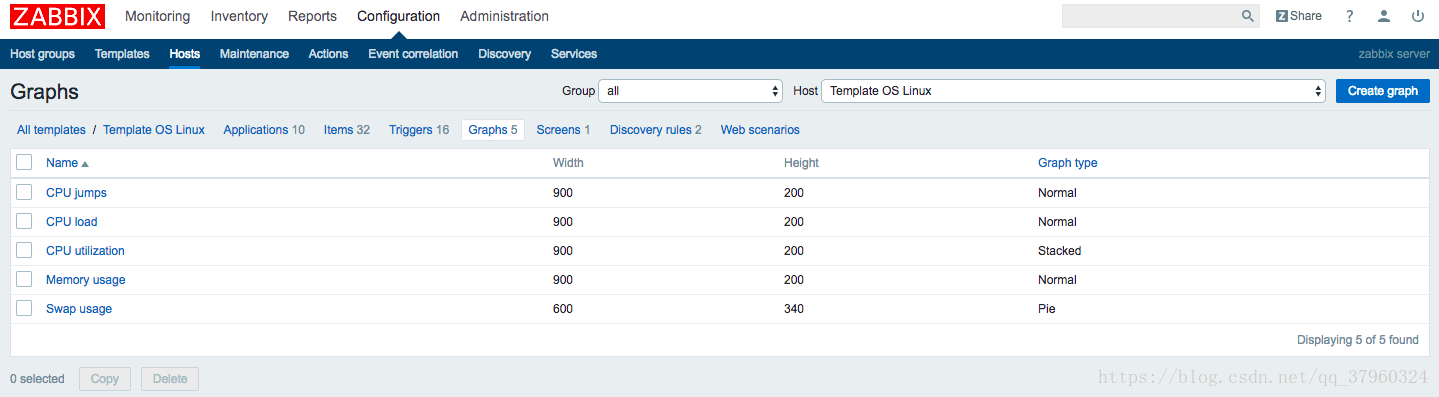Viewport: 1439px width, 397px height.
Task: Click the All templates breadcrumb link
Action: 51,130
